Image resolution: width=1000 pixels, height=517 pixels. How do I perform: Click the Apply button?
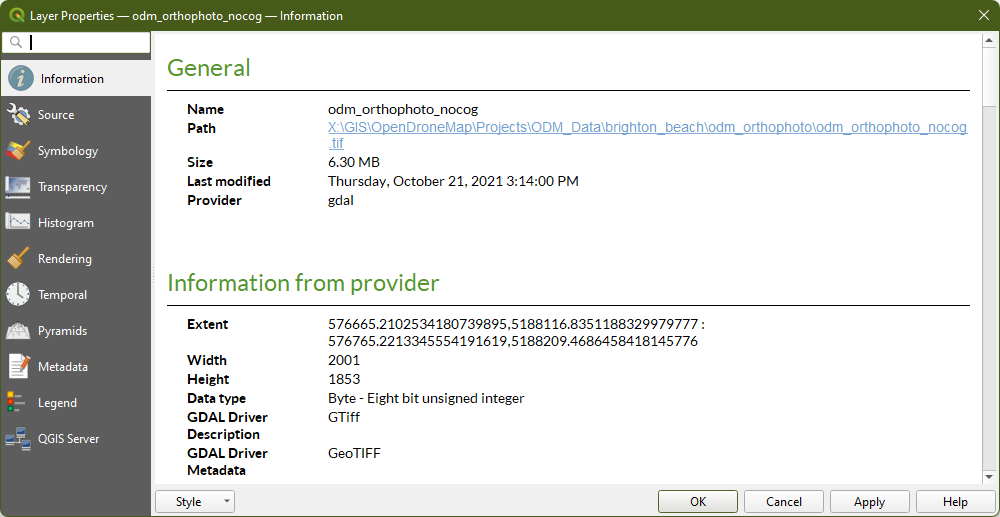pos(869,502)
